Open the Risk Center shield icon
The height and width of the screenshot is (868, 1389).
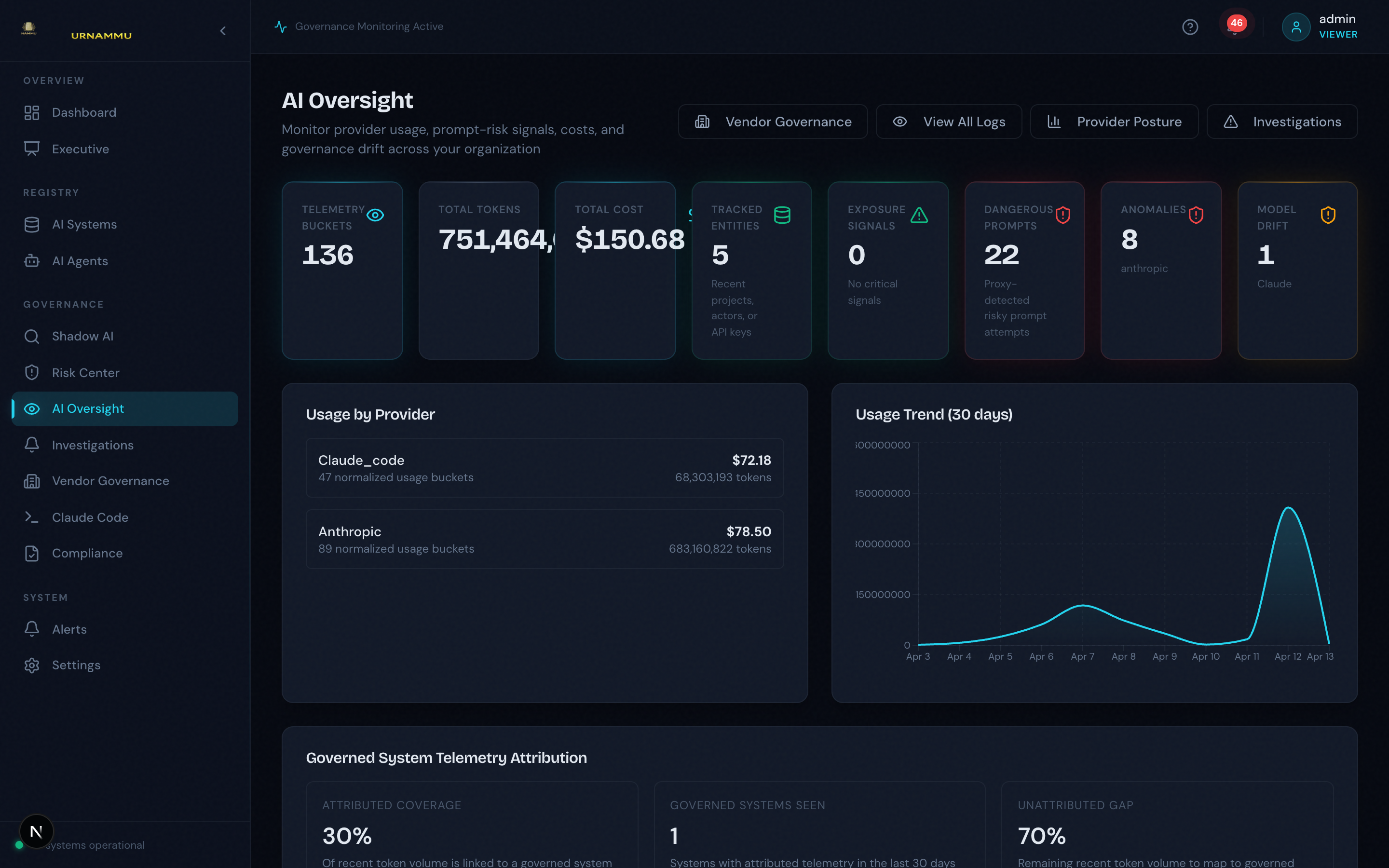pos(31,372)
